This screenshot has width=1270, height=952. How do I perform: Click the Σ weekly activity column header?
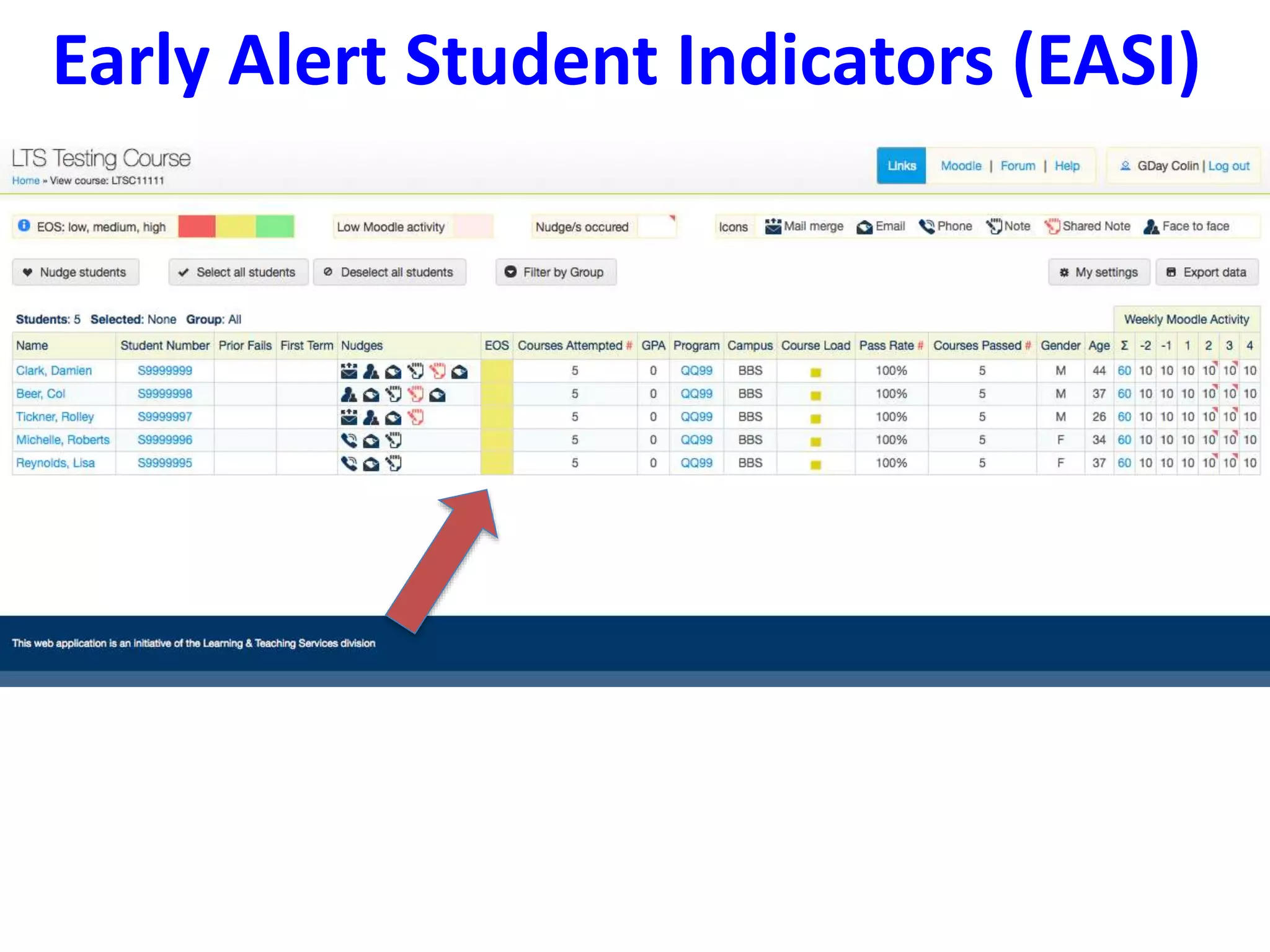[1124, 346]
